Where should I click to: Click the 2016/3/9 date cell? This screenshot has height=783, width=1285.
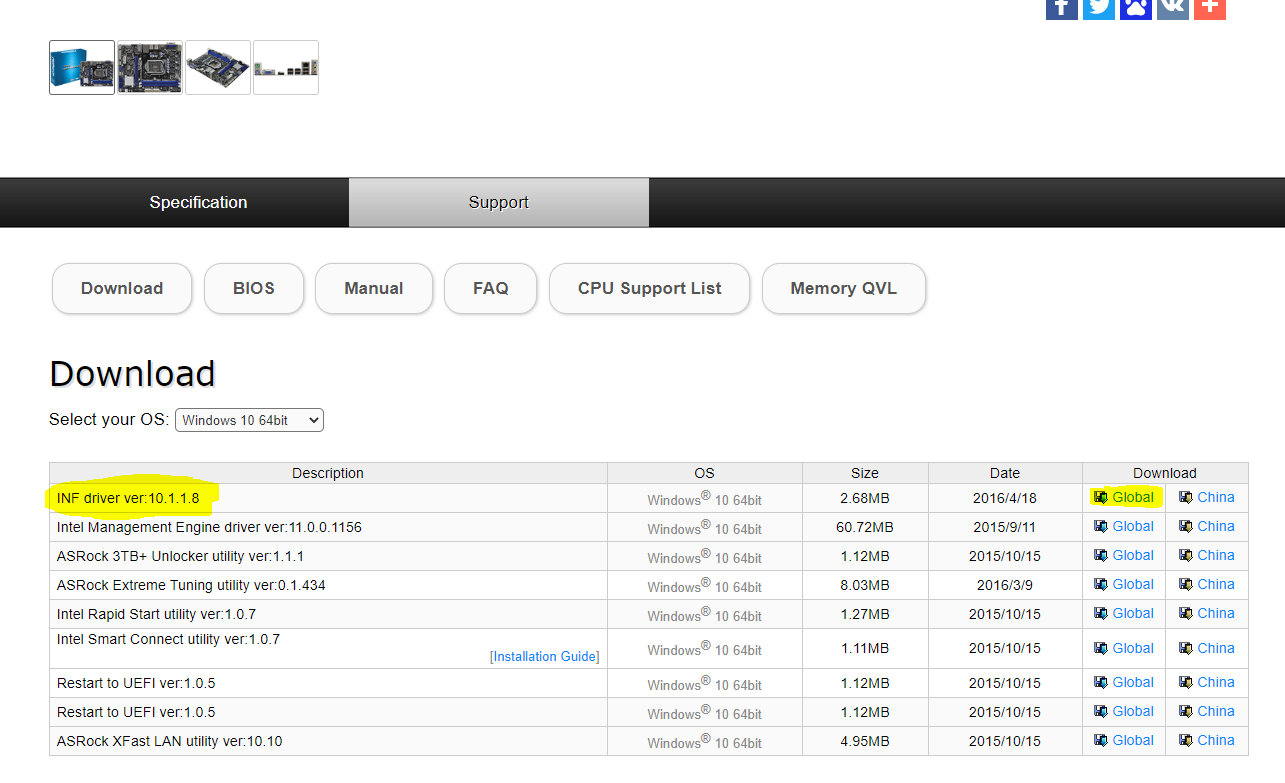coord(1005,585)
